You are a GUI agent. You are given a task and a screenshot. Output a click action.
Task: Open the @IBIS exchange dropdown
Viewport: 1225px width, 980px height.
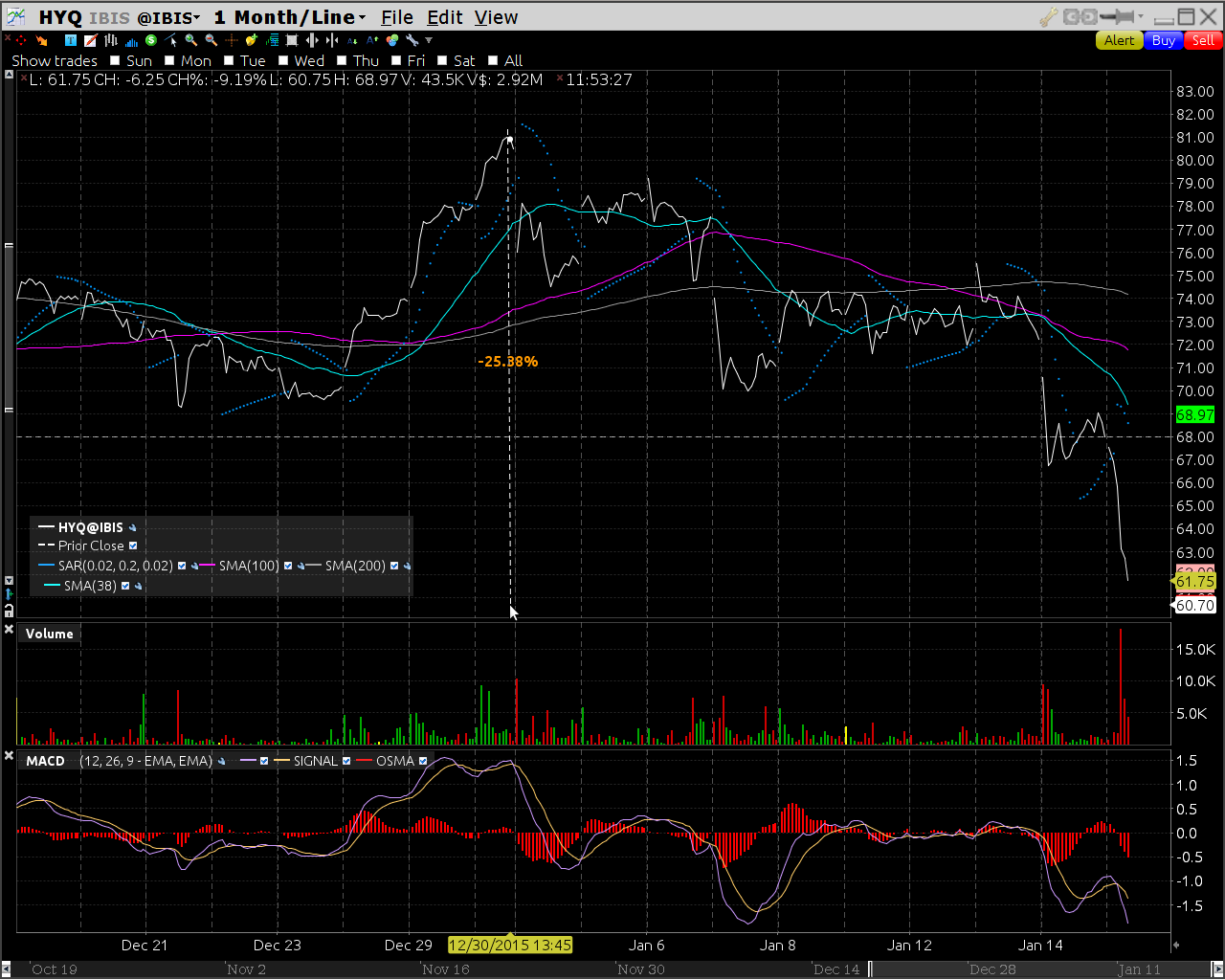(x=168, y=17)
